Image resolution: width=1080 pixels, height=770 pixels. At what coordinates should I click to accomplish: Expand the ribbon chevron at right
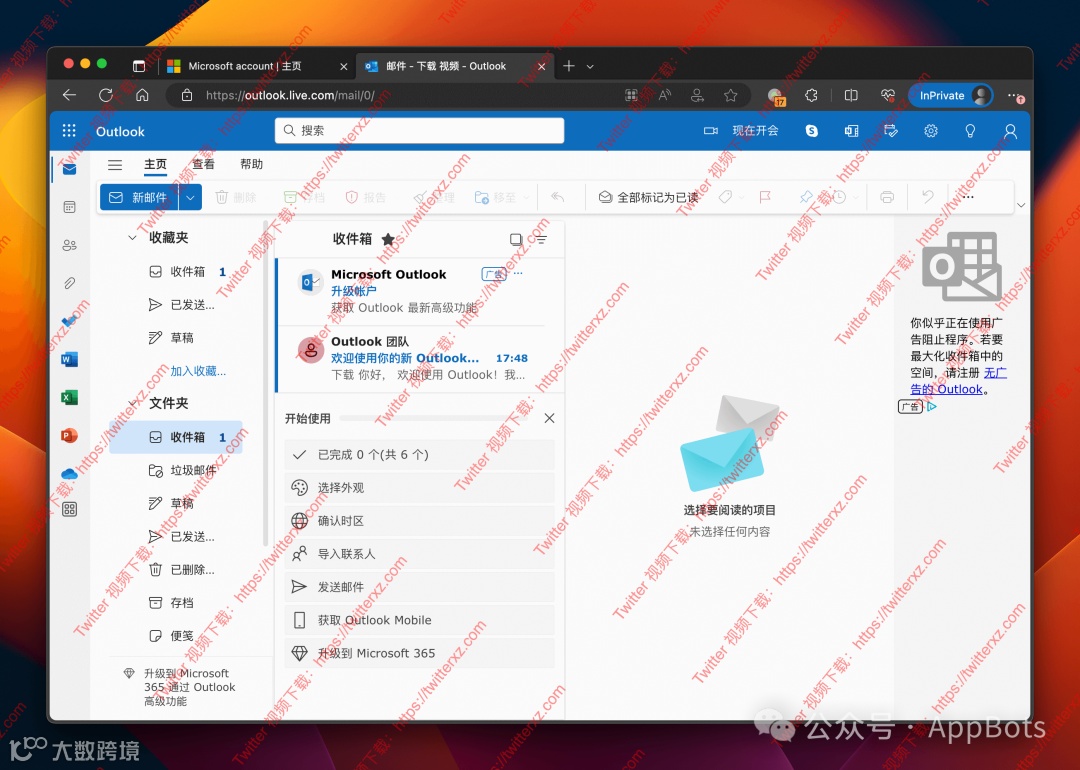(x=1021, y=205)
